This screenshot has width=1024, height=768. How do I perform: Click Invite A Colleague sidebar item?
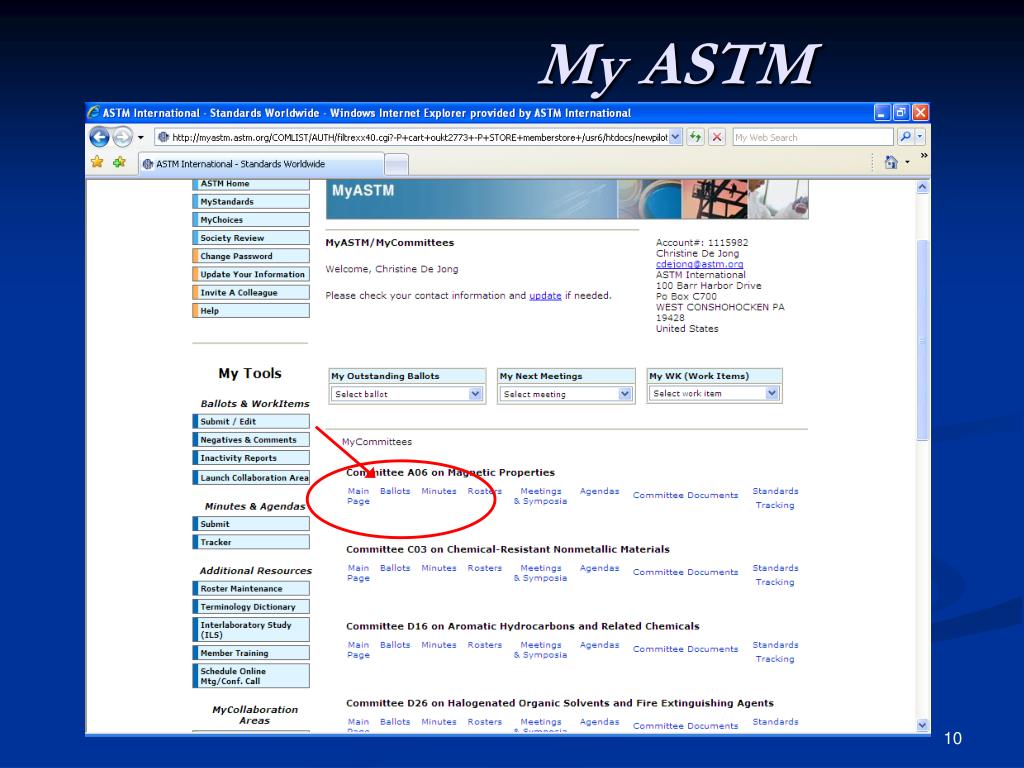[251, 293]
